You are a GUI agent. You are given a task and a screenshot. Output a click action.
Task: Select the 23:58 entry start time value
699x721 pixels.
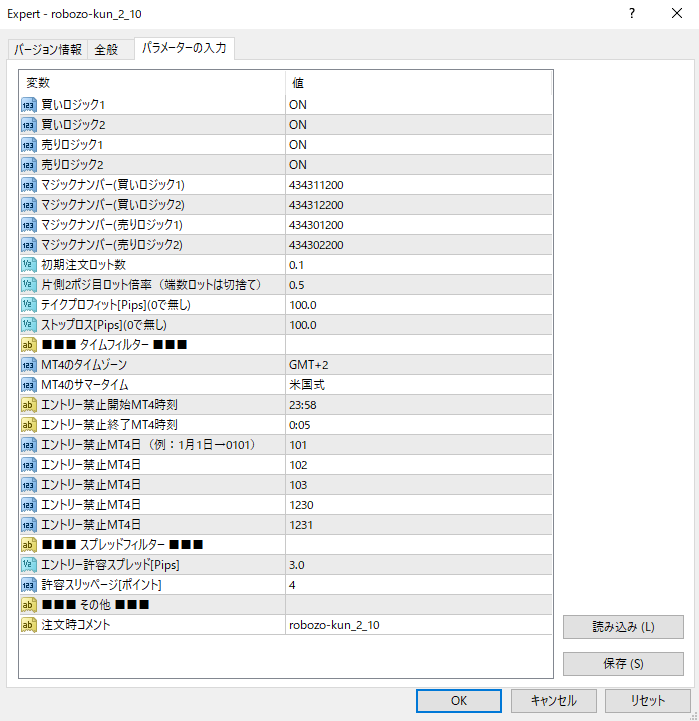pyautogui.click(x=418, y=405)
